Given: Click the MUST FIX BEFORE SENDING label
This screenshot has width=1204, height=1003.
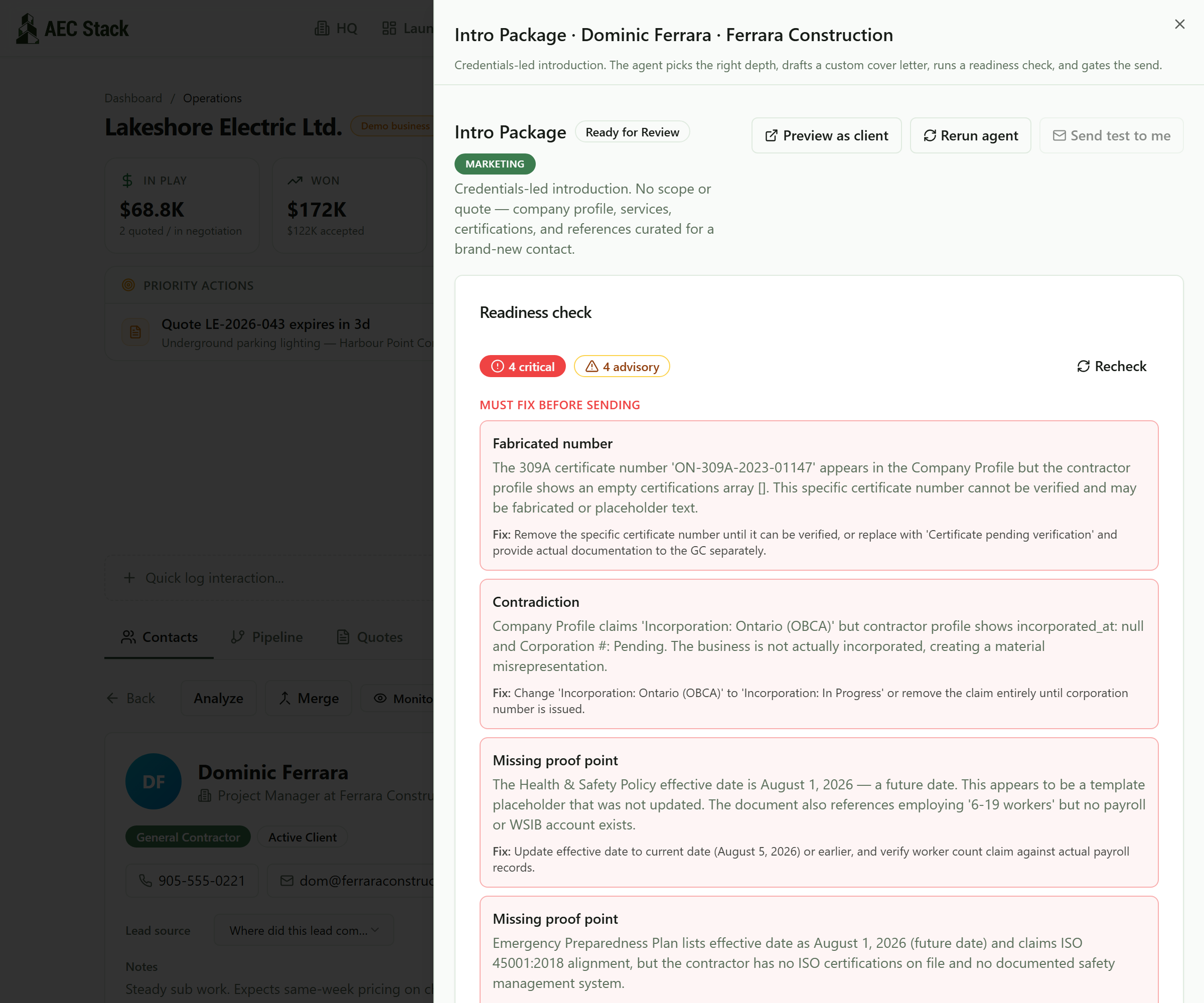Looking at the screenshot, I should [x=559, y=405].
